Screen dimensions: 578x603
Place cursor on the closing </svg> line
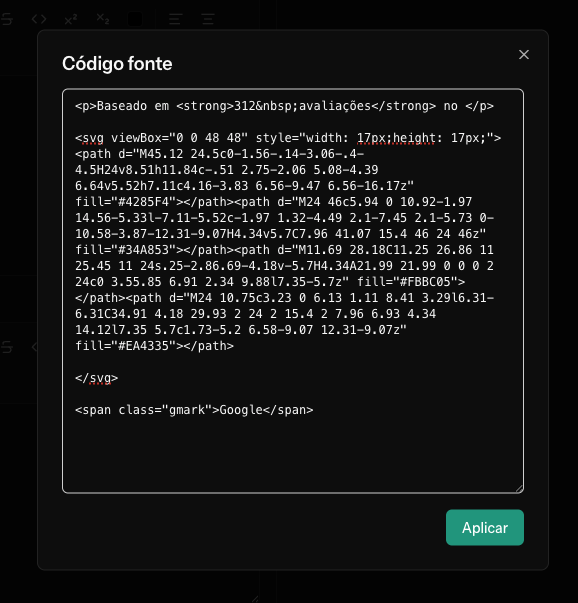click(x=97, y=378)
